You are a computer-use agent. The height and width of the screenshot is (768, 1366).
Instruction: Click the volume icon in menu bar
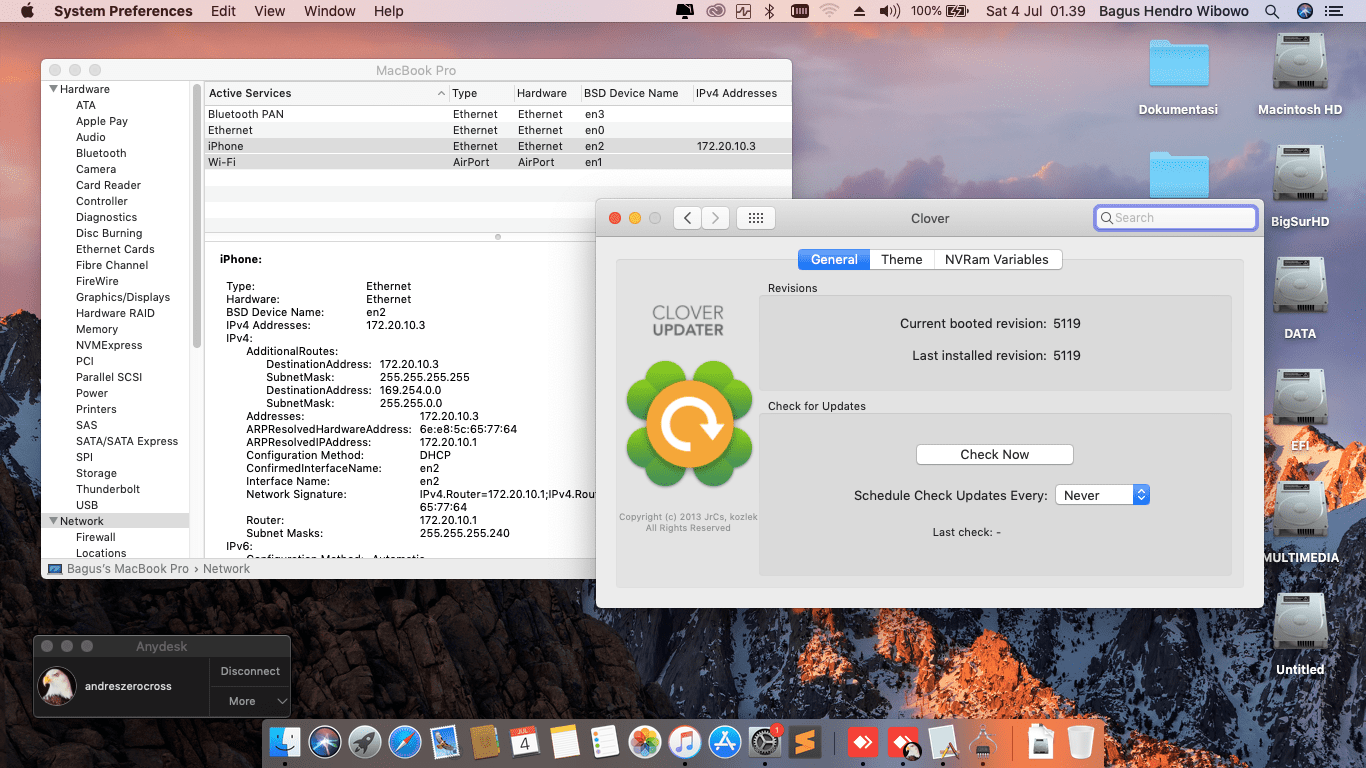(x=889, y=11)
